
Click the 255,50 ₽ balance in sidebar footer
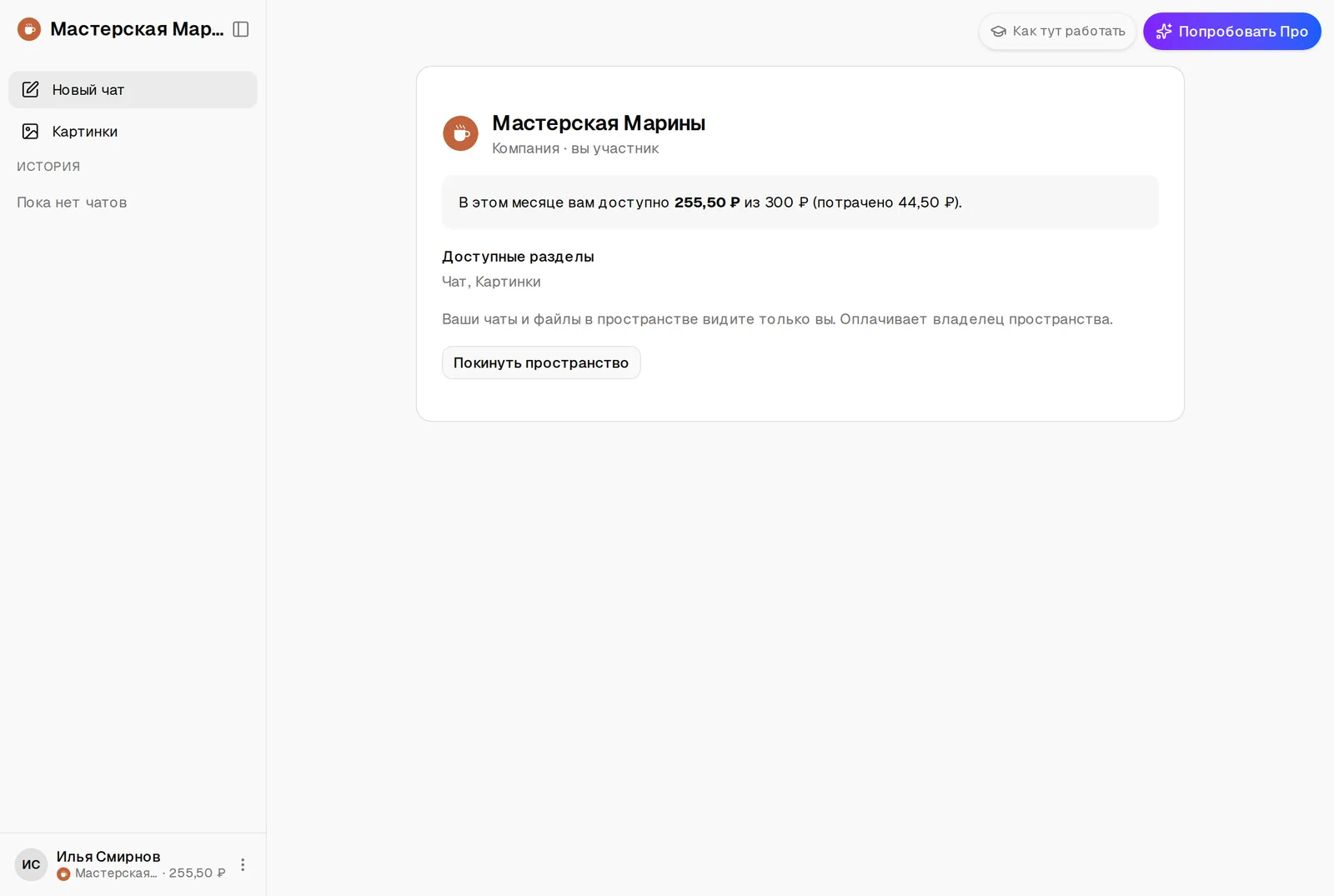tap(197, 873)
